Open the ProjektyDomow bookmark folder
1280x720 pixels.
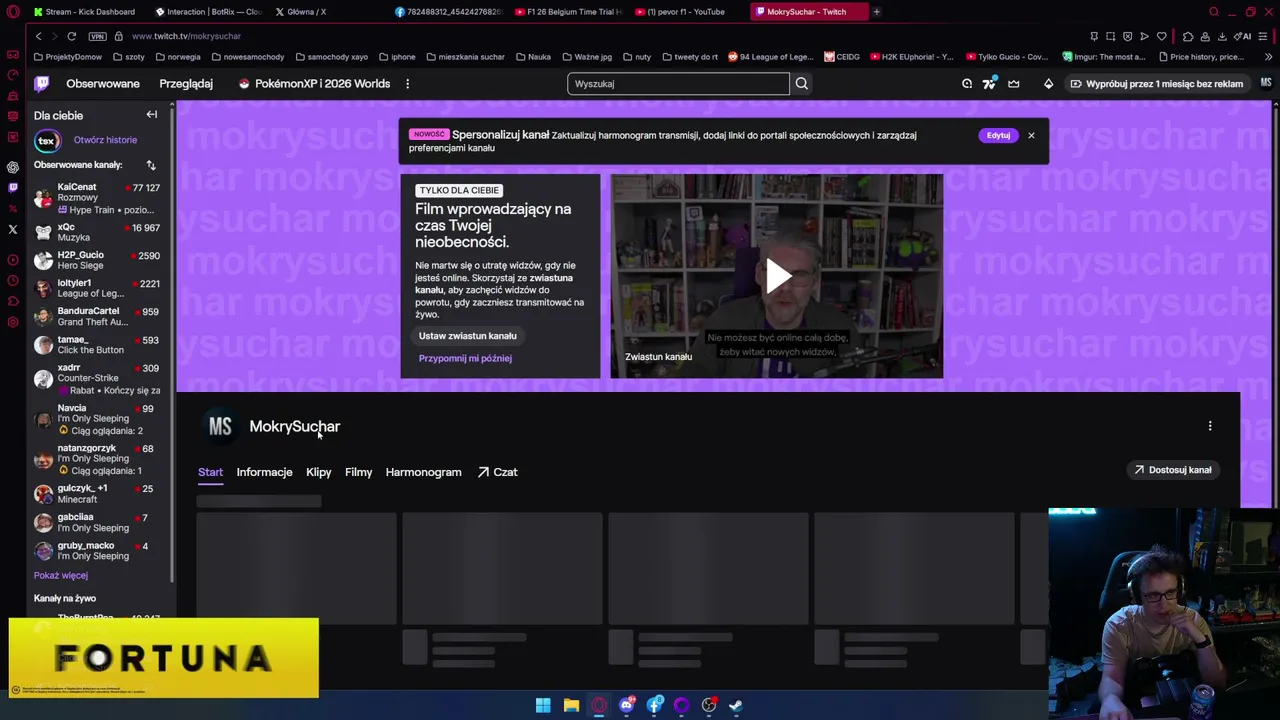point(67,57)
